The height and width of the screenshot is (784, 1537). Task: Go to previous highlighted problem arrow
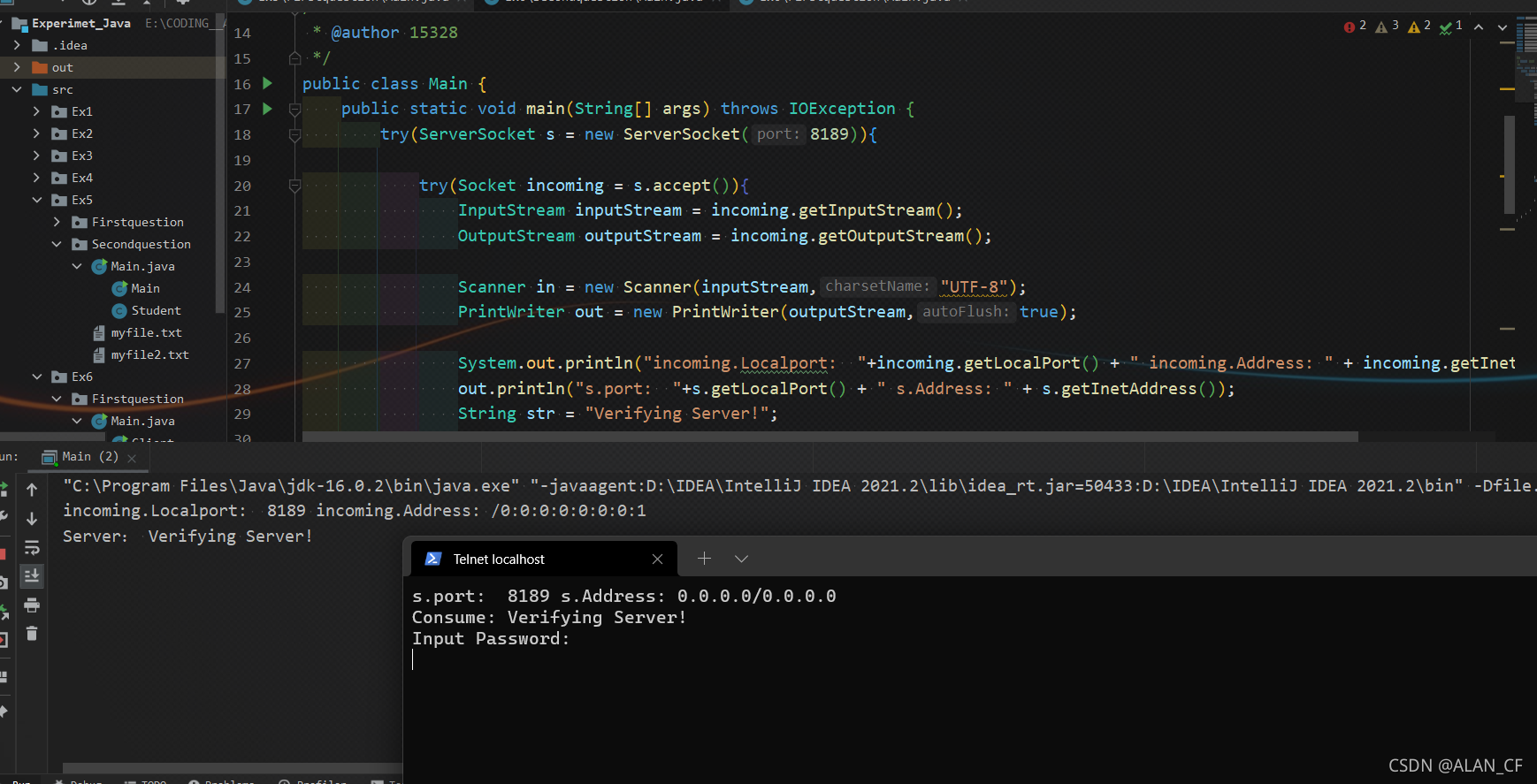click(1479, 27)
